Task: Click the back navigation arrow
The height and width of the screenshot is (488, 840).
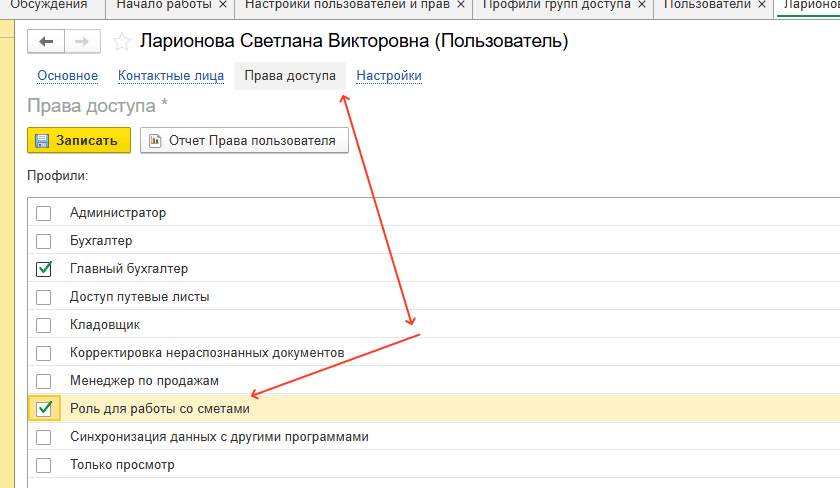Action: (48, 42)
